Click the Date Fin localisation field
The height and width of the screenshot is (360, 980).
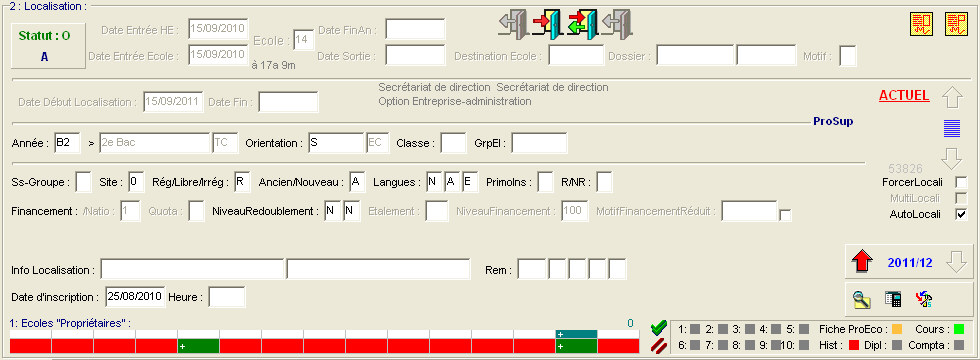click(x=288, y=102)
